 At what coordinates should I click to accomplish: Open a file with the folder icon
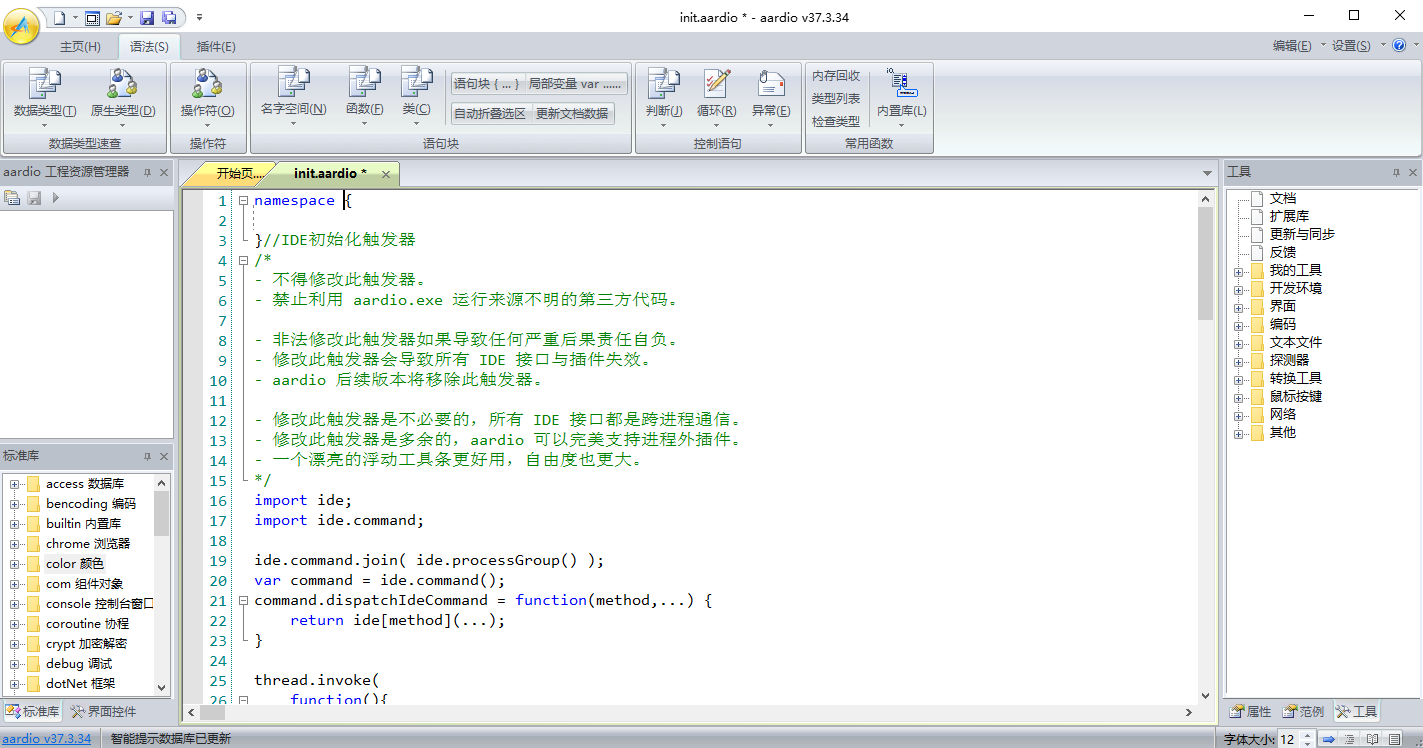(x=113, y=17)
